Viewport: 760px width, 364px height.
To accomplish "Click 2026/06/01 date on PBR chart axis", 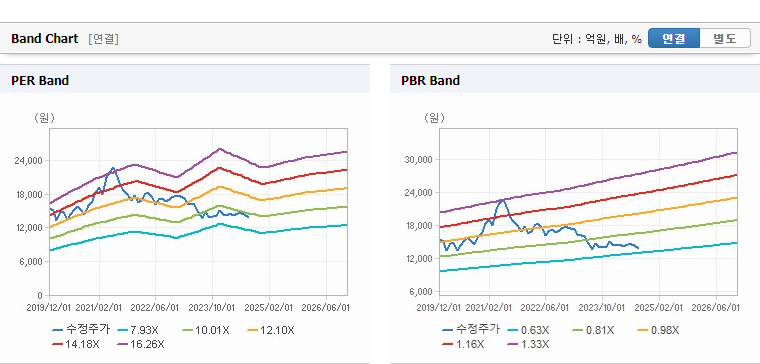I will click(716, 308).
